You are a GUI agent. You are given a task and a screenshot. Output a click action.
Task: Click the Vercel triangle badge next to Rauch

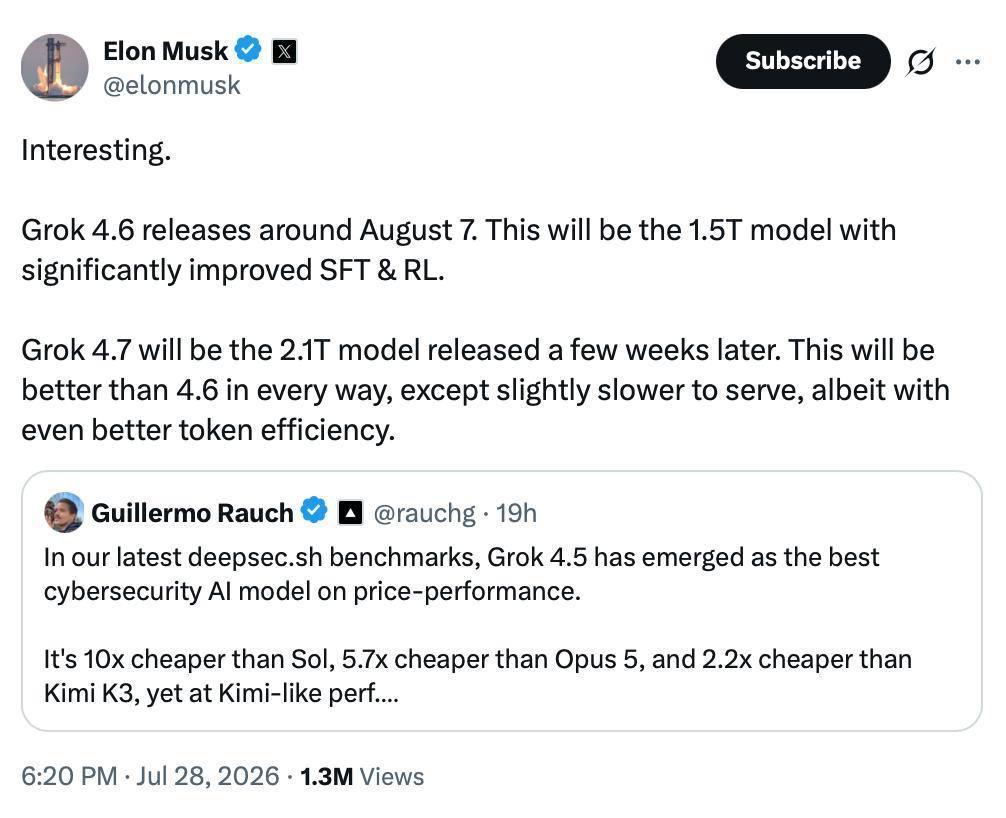(x=350, y=513)
